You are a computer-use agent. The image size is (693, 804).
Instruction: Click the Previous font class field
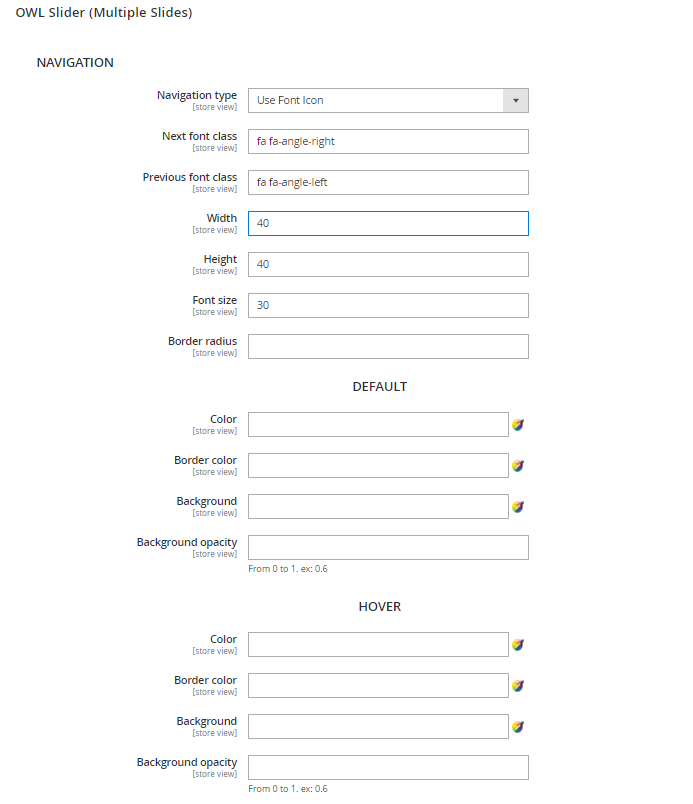388,182
